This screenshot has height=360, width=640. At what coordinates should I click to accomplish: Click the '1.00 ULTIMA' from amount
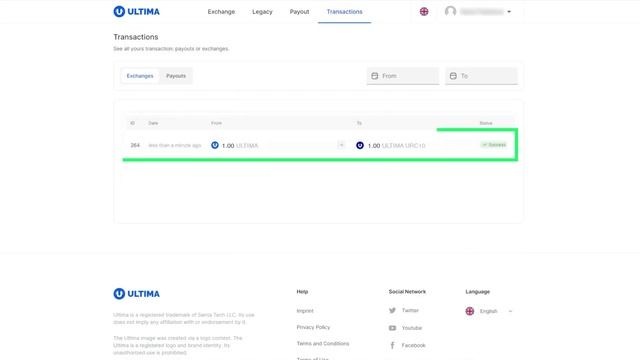[240, 146]
